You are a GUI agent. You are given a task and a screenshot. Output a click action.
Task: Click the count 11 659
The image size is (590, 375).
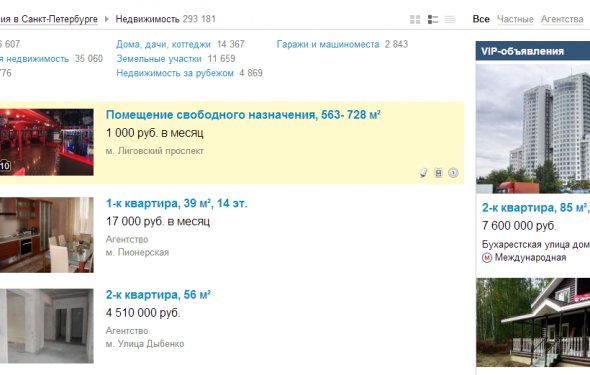[222, 59]
